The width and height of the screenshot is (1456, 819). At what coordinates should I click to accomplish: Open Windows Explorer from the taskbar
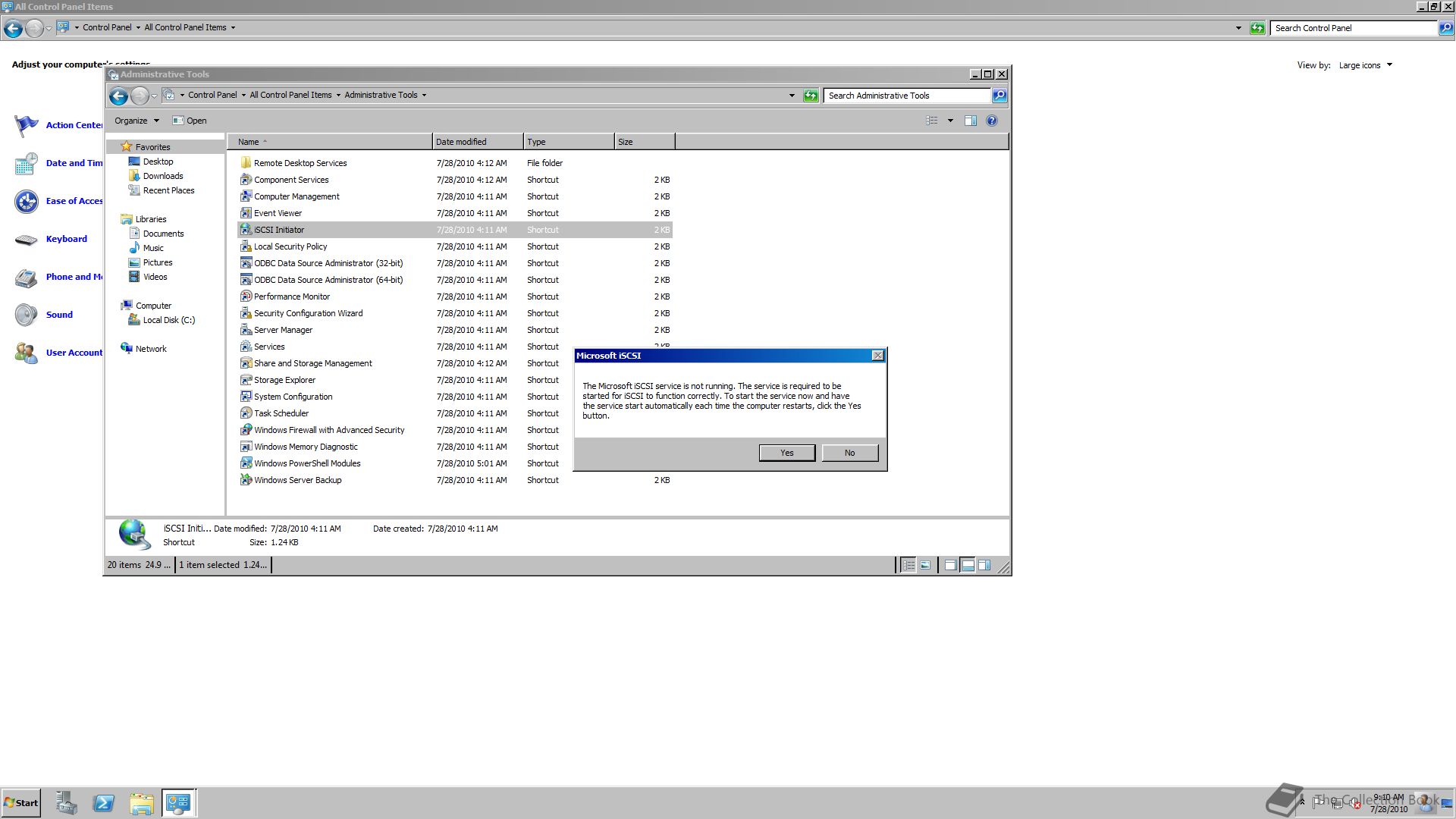(x=141, y=803)
